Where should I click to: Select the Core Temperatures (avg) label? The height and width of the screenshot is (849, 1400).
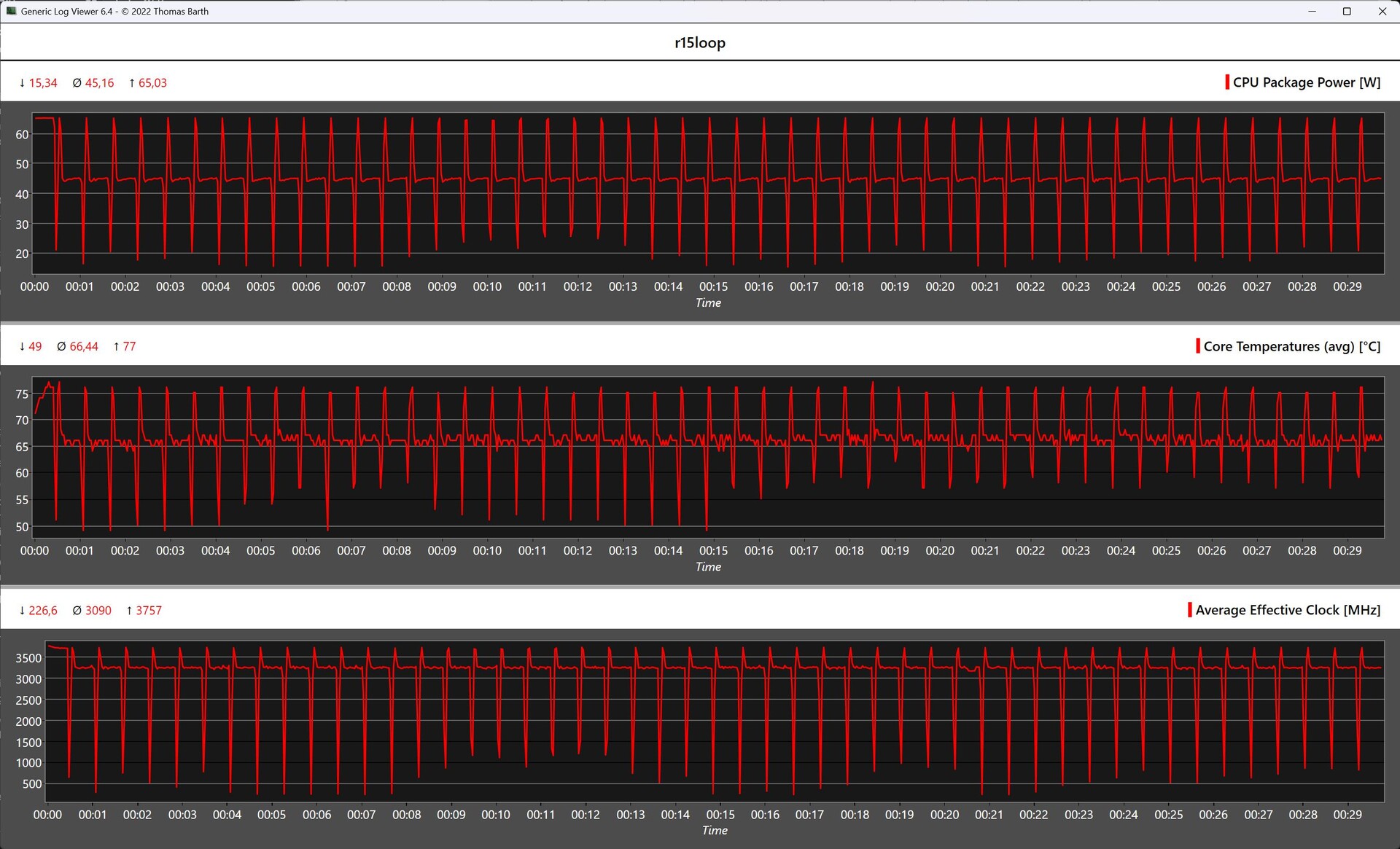(x=1291, y=346)
